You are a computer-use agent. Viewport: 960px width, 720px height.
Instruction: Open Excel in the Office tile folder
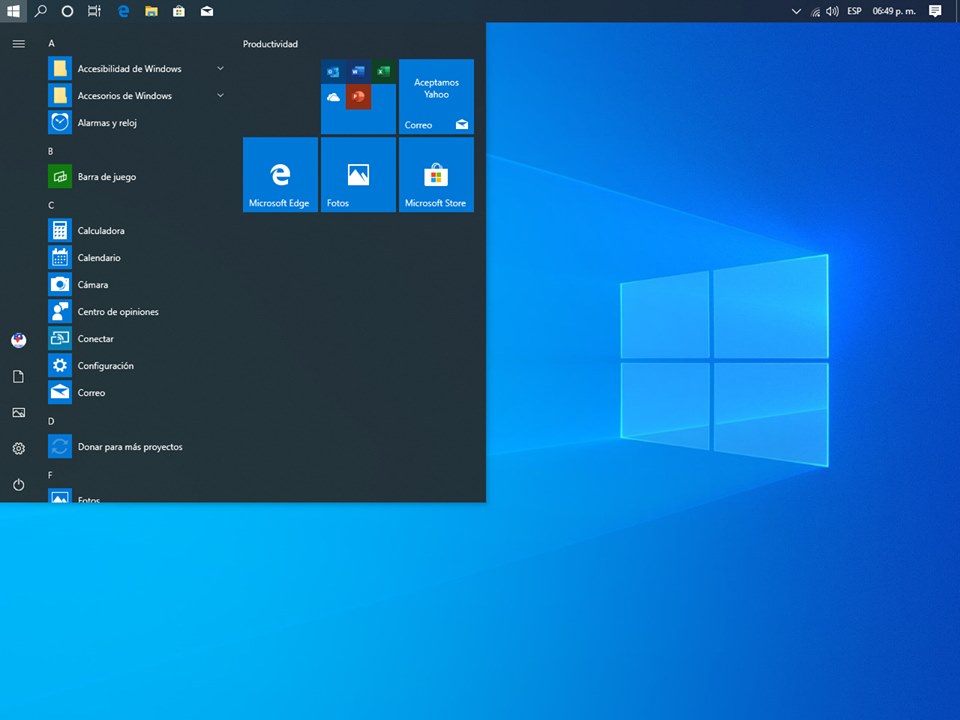[x=383, y=72]
